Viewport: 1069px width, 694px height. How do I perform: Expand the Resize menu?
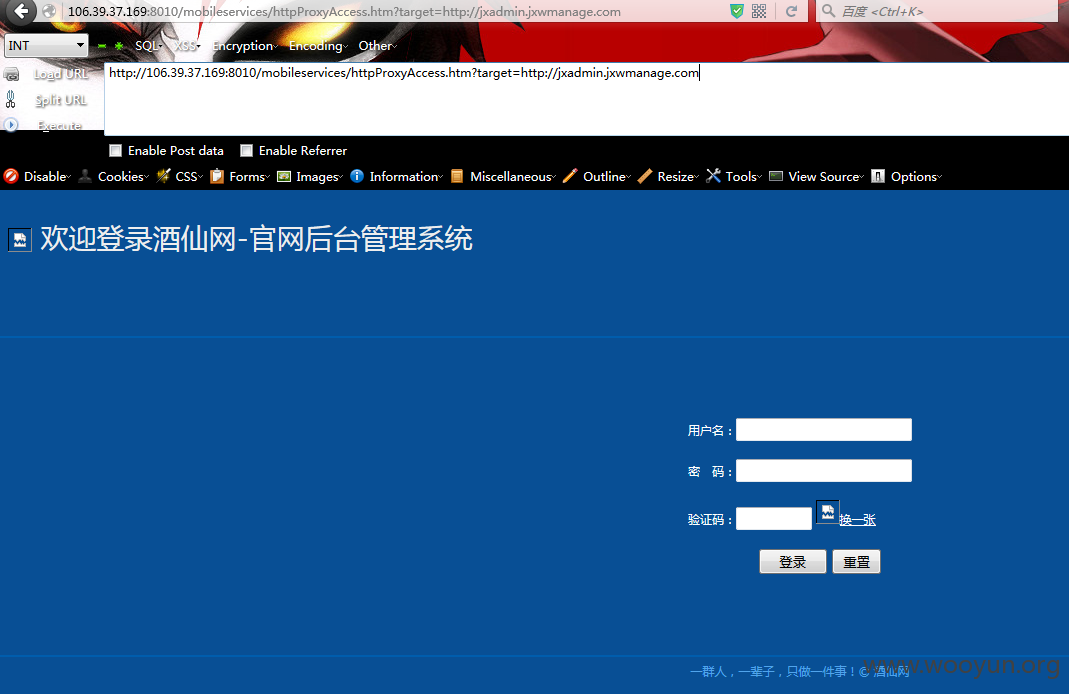(x=678, y=177)
